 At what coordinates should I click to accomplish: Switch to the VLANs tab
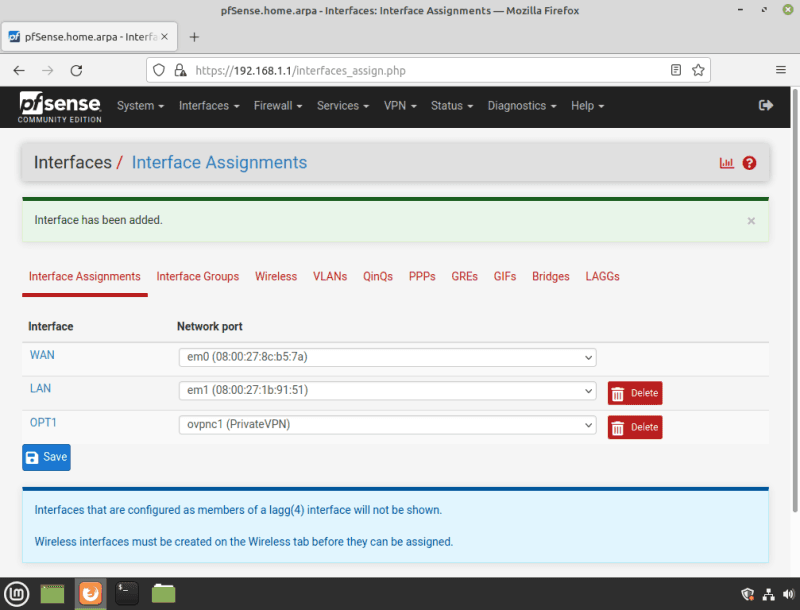click(x=330, y=277)
